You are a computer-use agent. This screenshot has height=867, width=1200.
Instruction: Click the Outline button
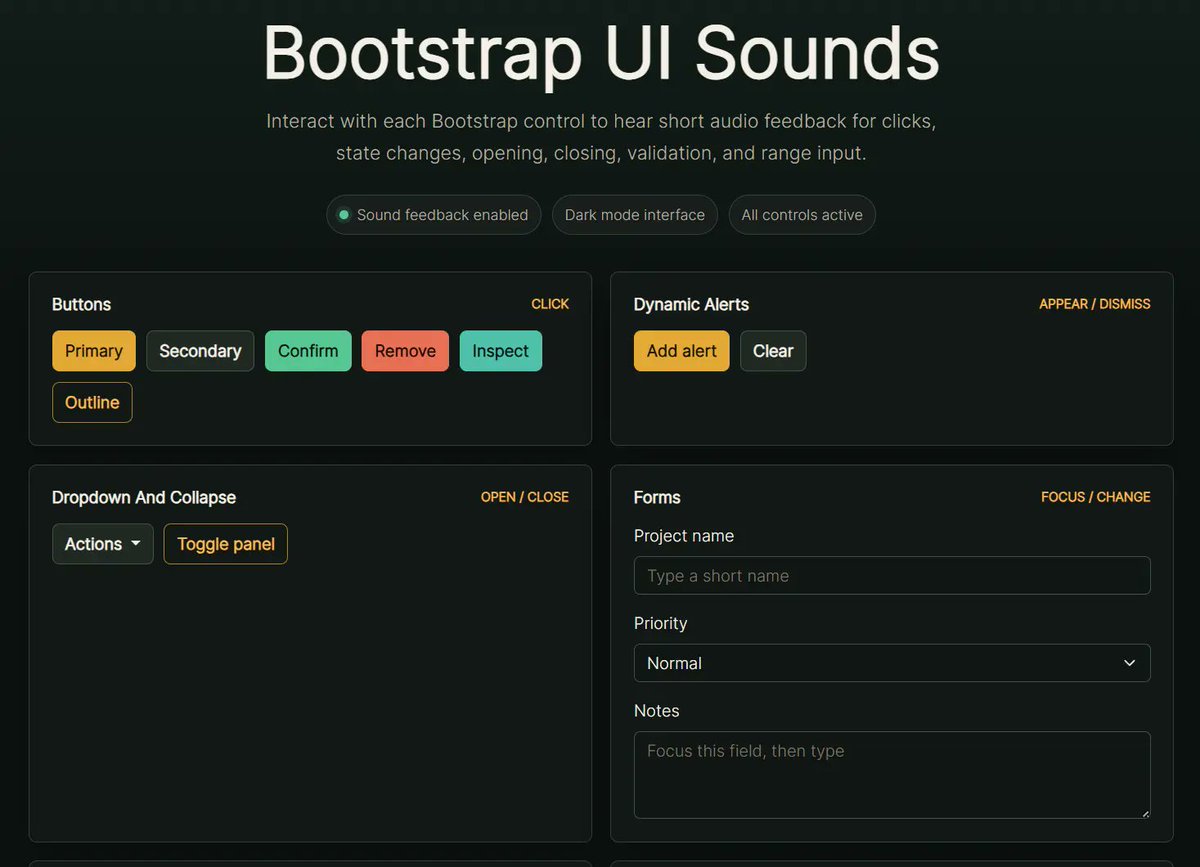coord(92,402)
